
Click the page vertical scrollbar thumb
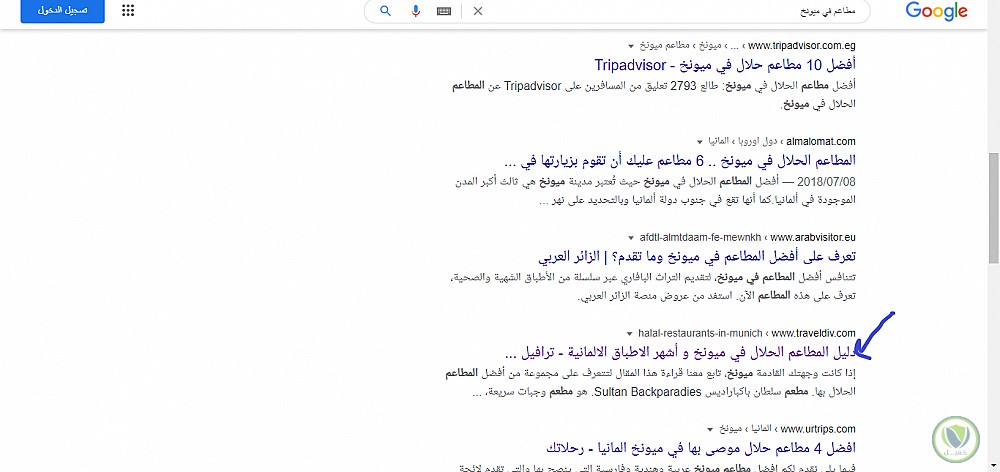click(994, 207)
